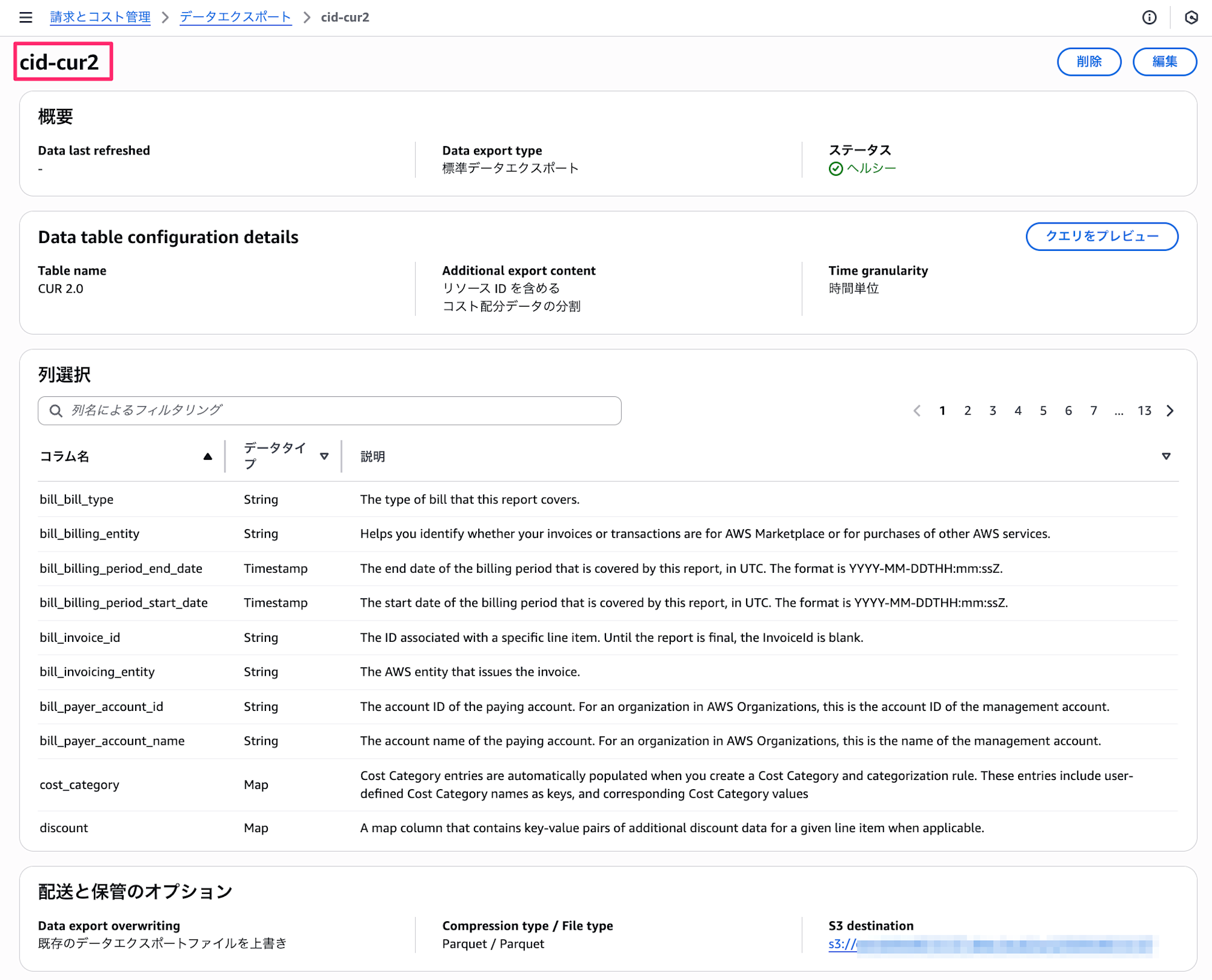
Task: Select page 4 in pagination
Action: (1018, 411)
